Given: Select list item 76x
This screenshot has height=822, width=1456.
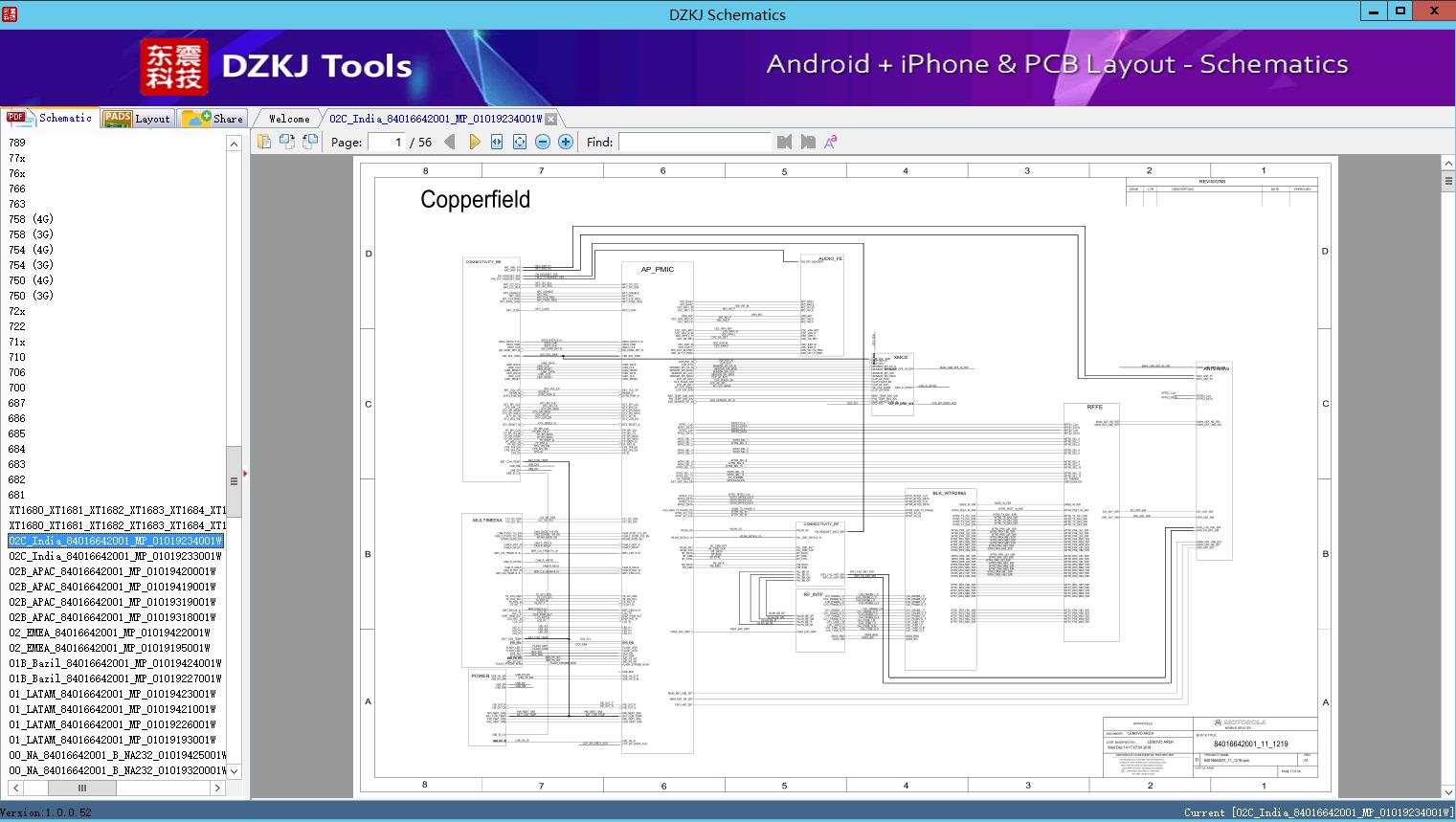Looking at the screenshot, I should tap(17, 173).
